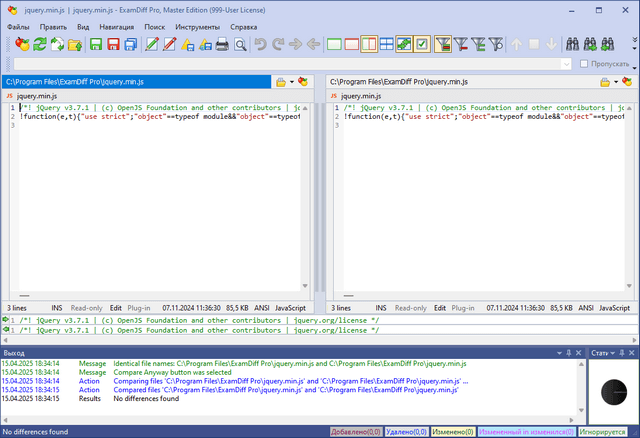Click the Изменено color legend in status bar
This screenshot has height=438, width=640.
[x=455, y=432]
